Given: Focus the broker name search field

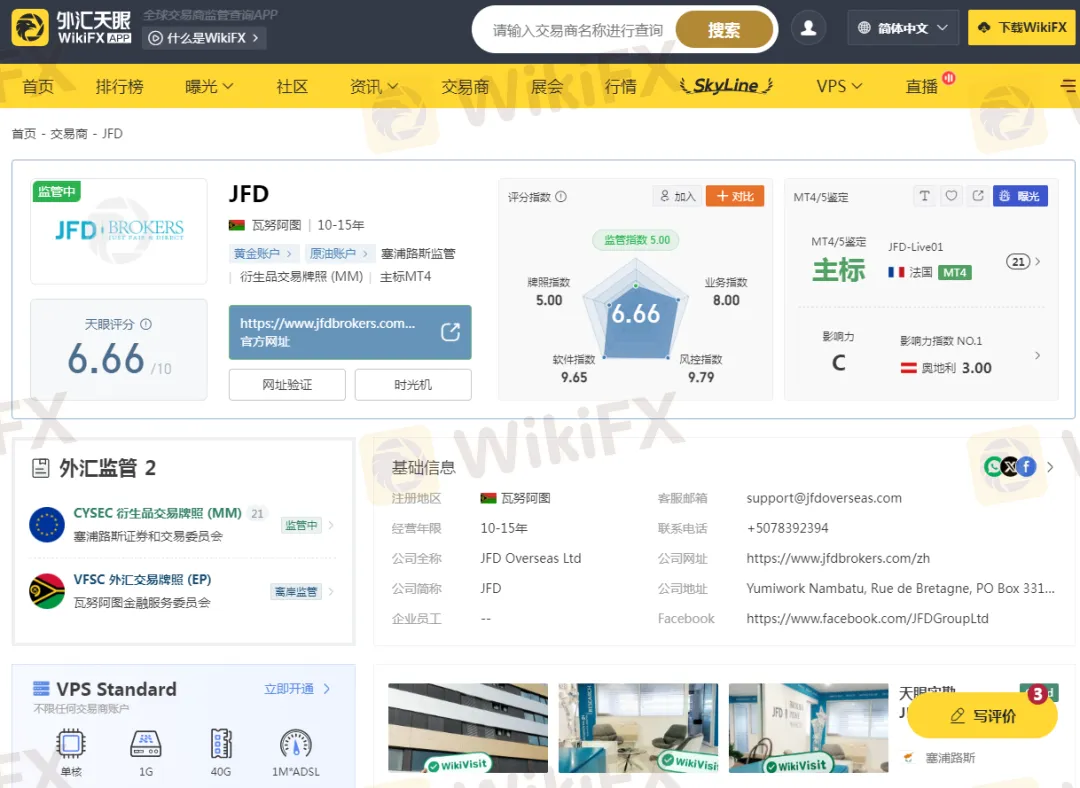Looking at the screenshot, I should click(577, 30).
